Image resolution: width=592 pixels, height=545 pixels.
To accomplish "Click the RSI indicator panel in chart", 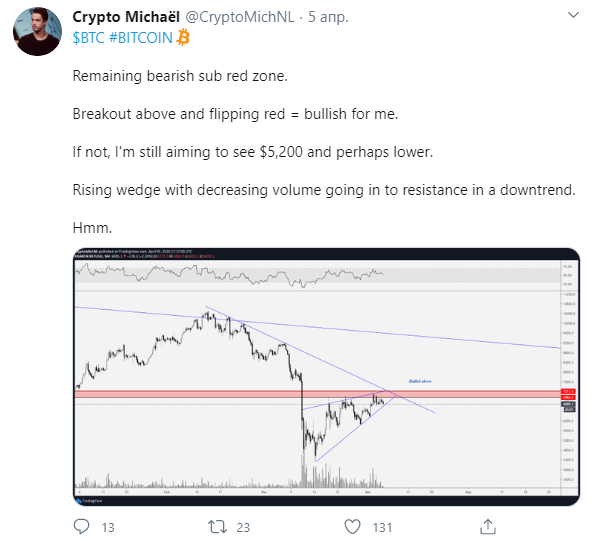I will coord(317,276).
